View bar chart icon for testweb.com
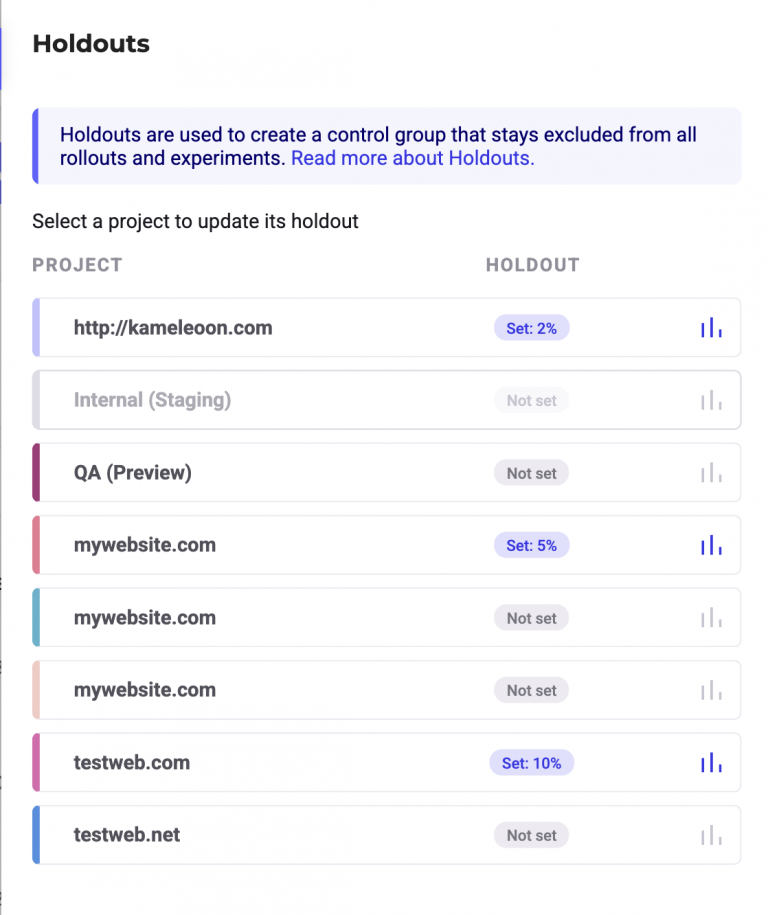The height and width of the screenshot is (915, 768). point(711,763)
